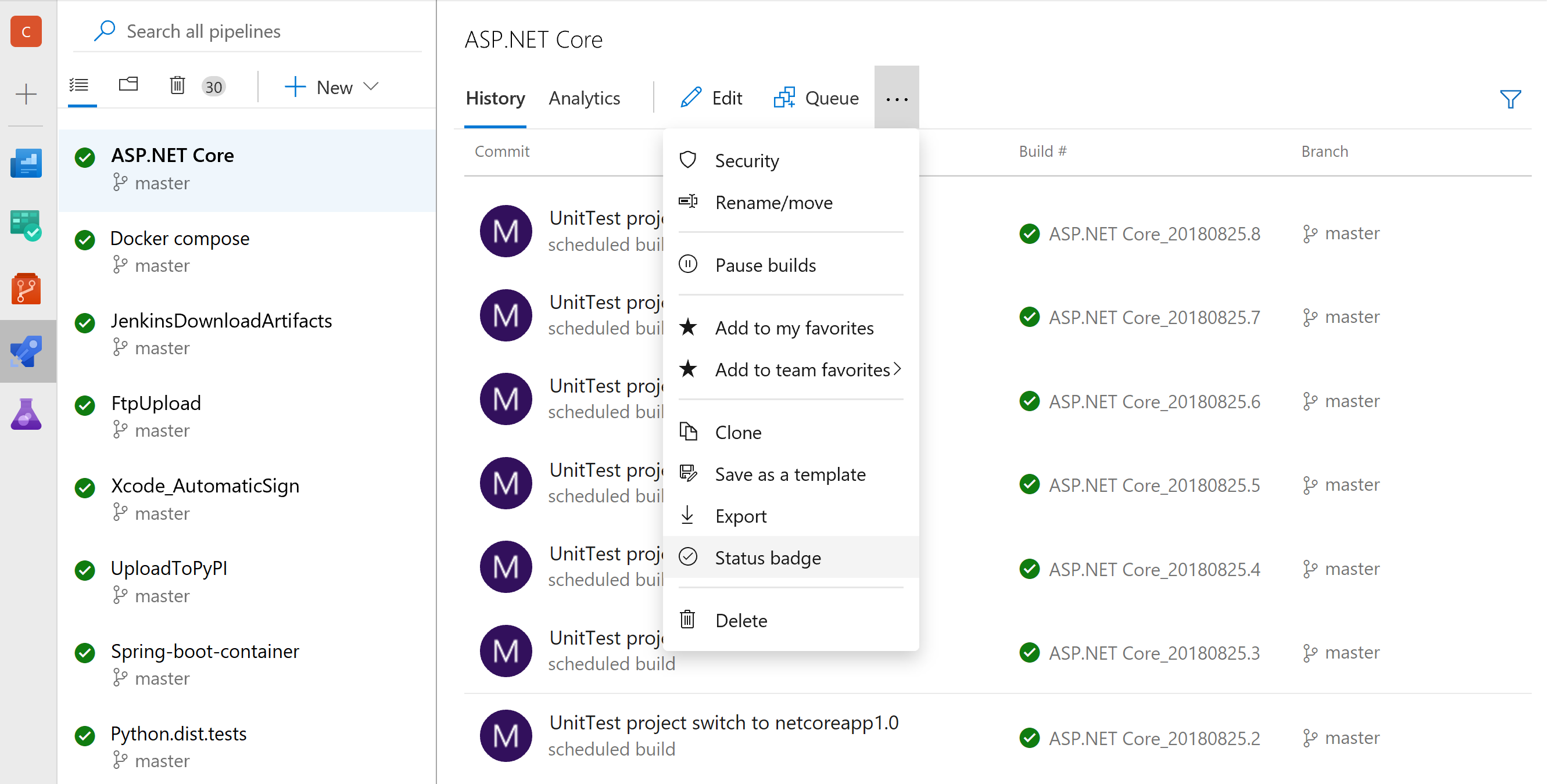Image resolution: width=1548 pixels, height=784 pixels.
Task: Click the Pause builds option
Action: tap(766, 265)
